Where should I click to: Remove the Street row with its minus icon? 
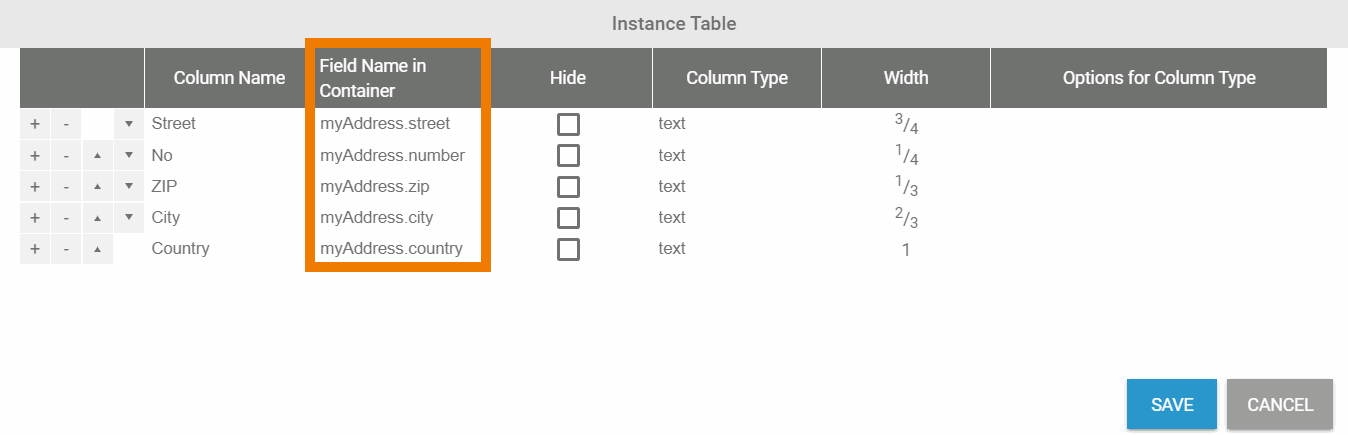(x=66, y=124)
